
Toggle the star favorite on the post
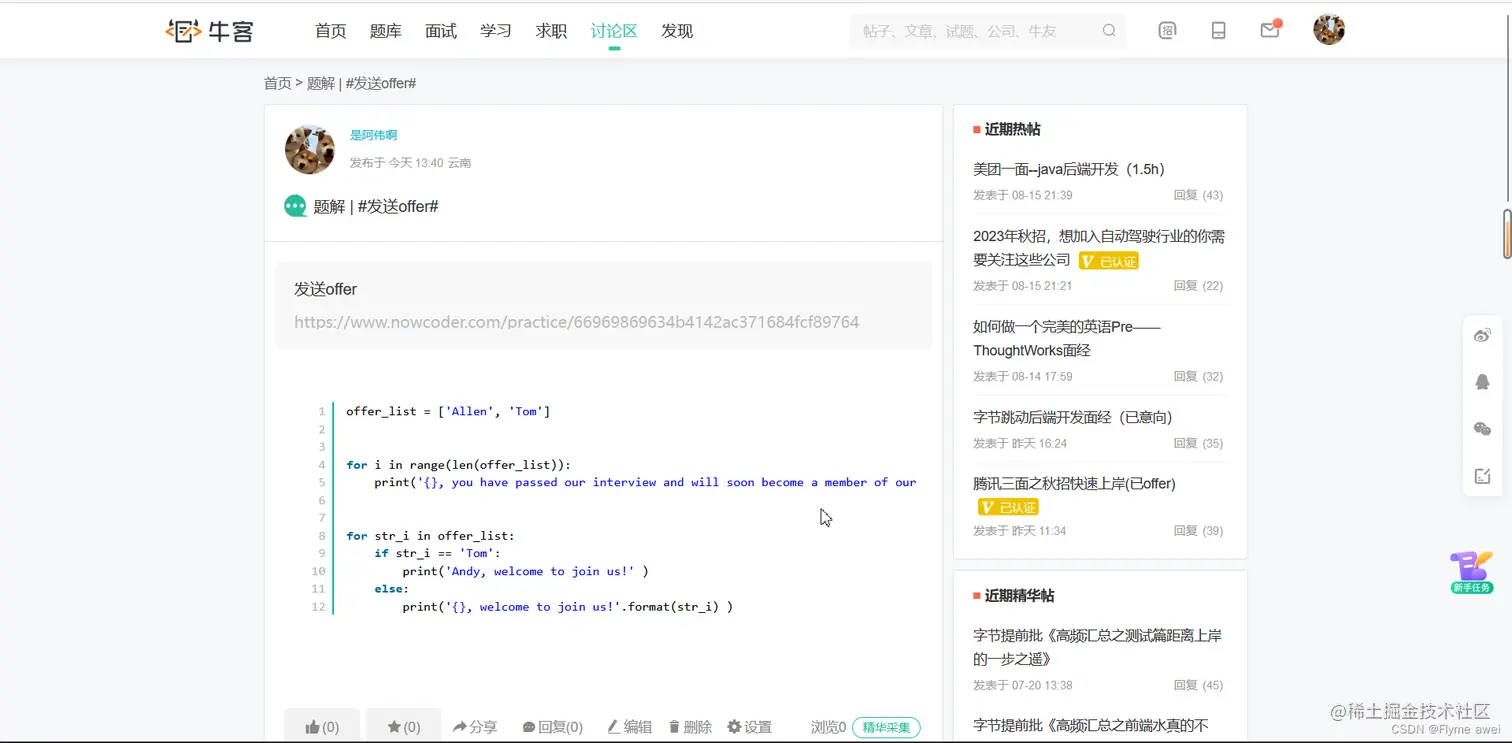pos(403,727)
